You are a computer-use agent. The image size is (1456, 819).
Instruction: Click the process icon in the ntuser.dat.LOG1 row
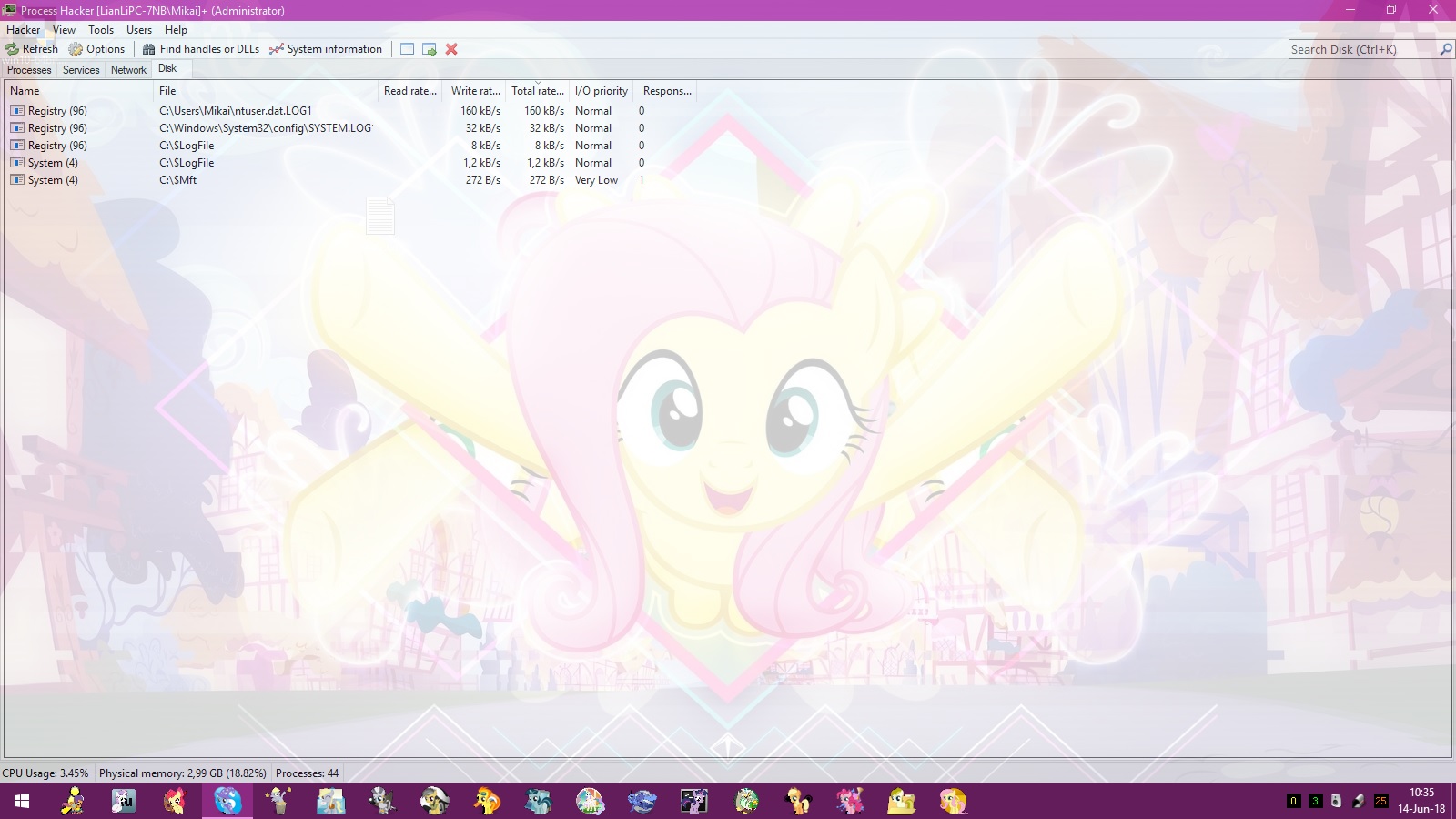17,111
